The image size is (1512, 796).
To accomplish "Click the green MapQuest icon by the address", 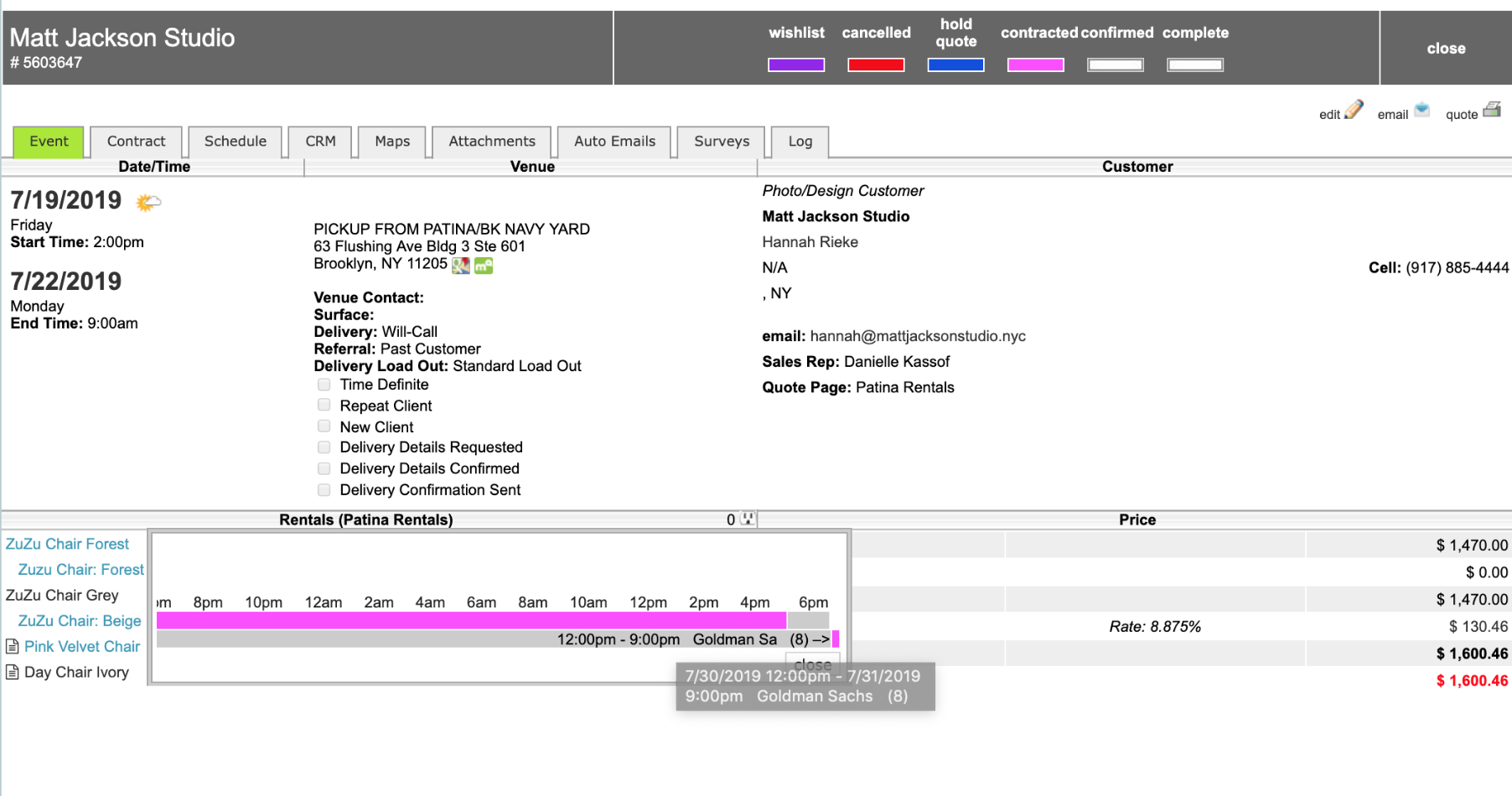I will coord(484,266).
